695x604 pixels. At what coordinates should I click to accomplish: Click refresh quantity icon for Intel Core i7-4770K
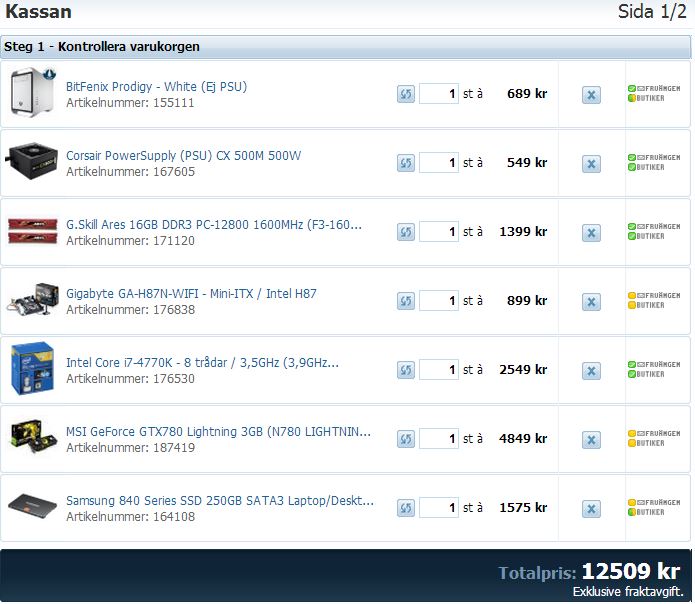tap(406, 370)
